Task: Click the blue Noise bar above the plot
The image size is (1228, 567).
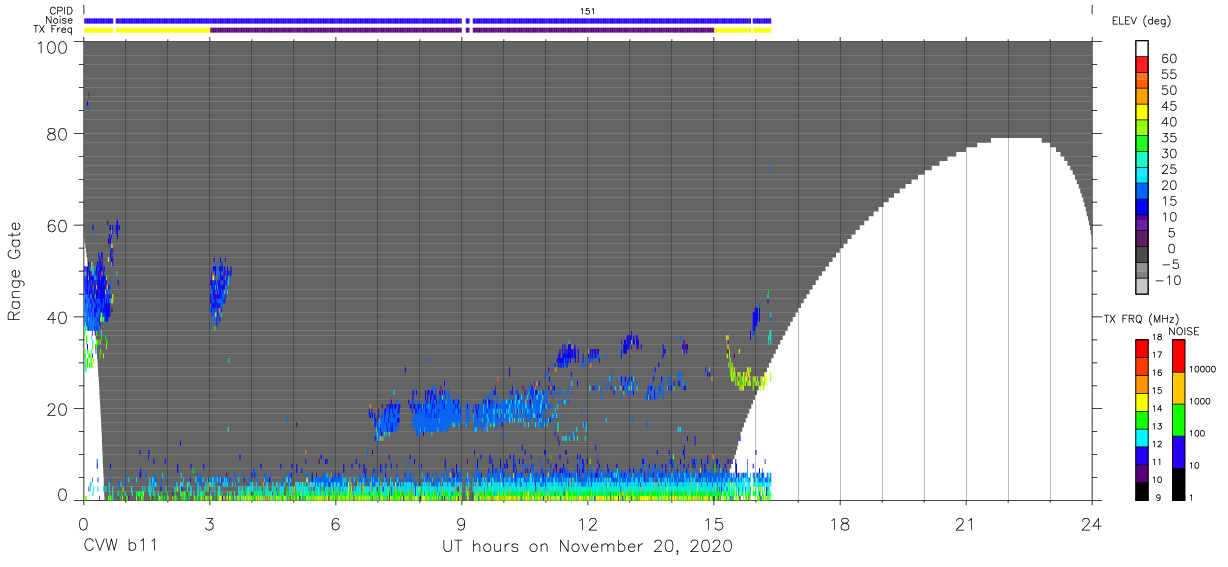Action: 428,20
